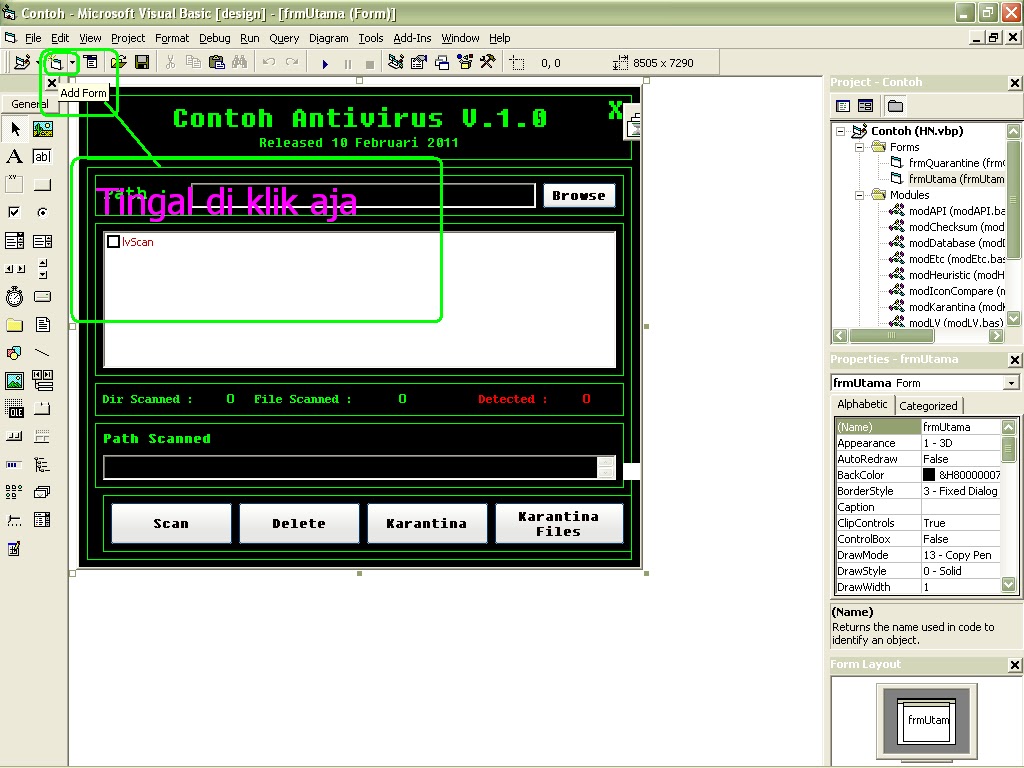Toggle Folders in the Project panel
1024x768 pixels.
pos(895,106)
